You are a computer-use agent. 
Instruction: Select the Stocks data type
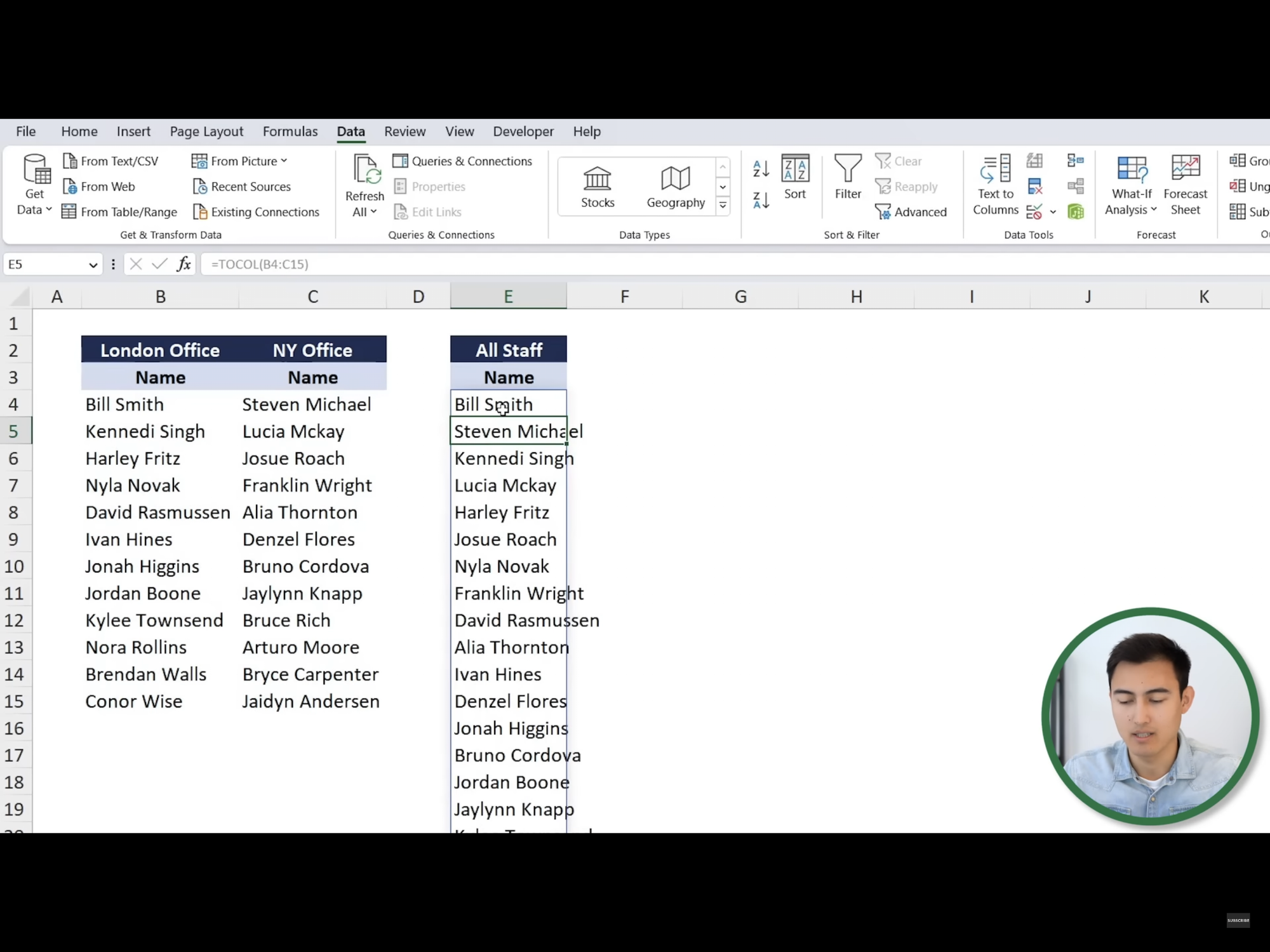[x=598, y=187]
